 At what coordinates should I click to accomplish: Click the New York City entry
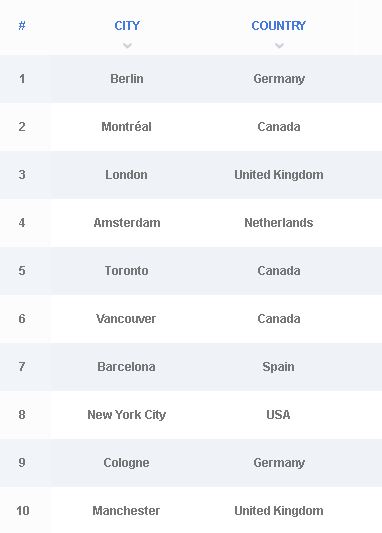point(127,415)
